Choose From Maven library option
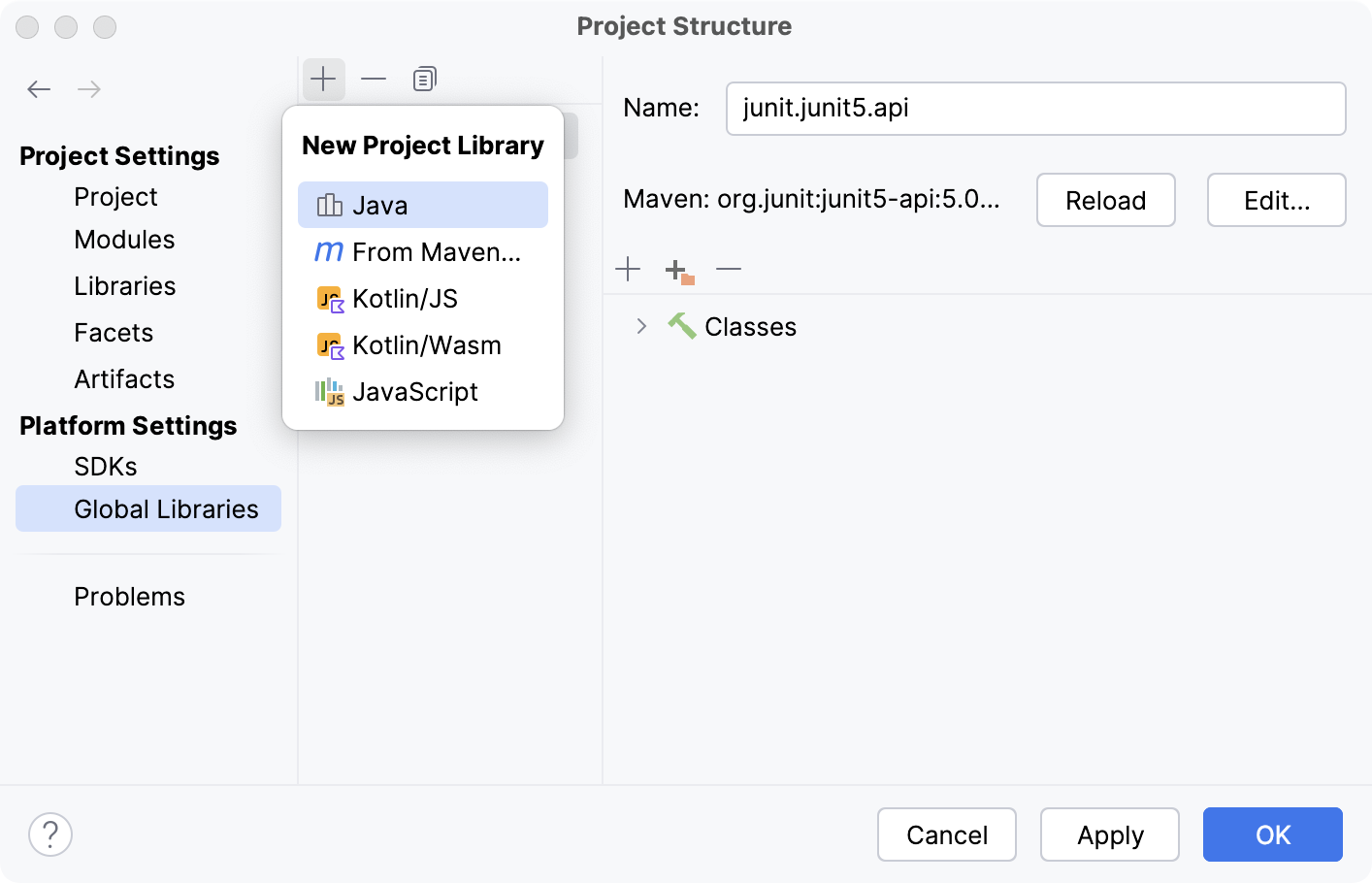Viewport: 1372px width, 883px height. click(x=422, y=251)
